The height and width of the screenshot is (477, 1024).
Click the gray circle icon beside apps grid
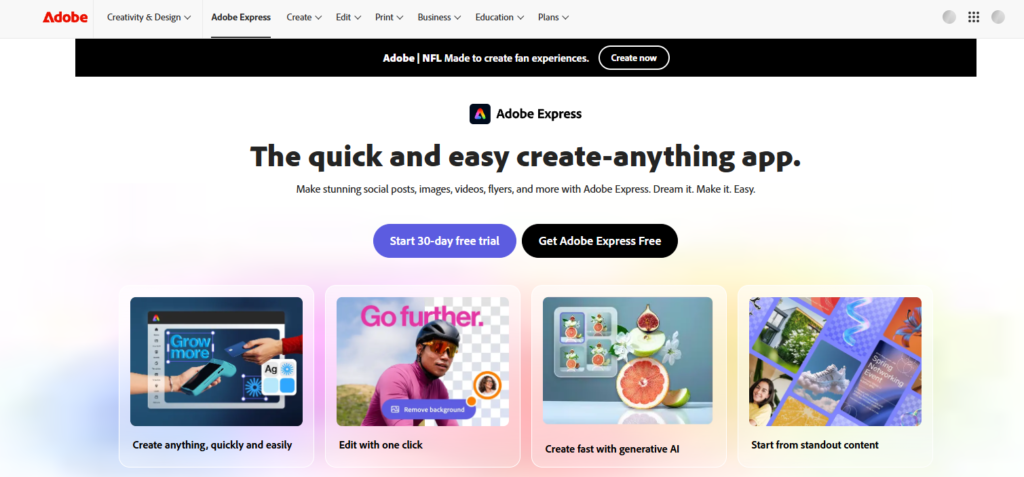(950, 18)
